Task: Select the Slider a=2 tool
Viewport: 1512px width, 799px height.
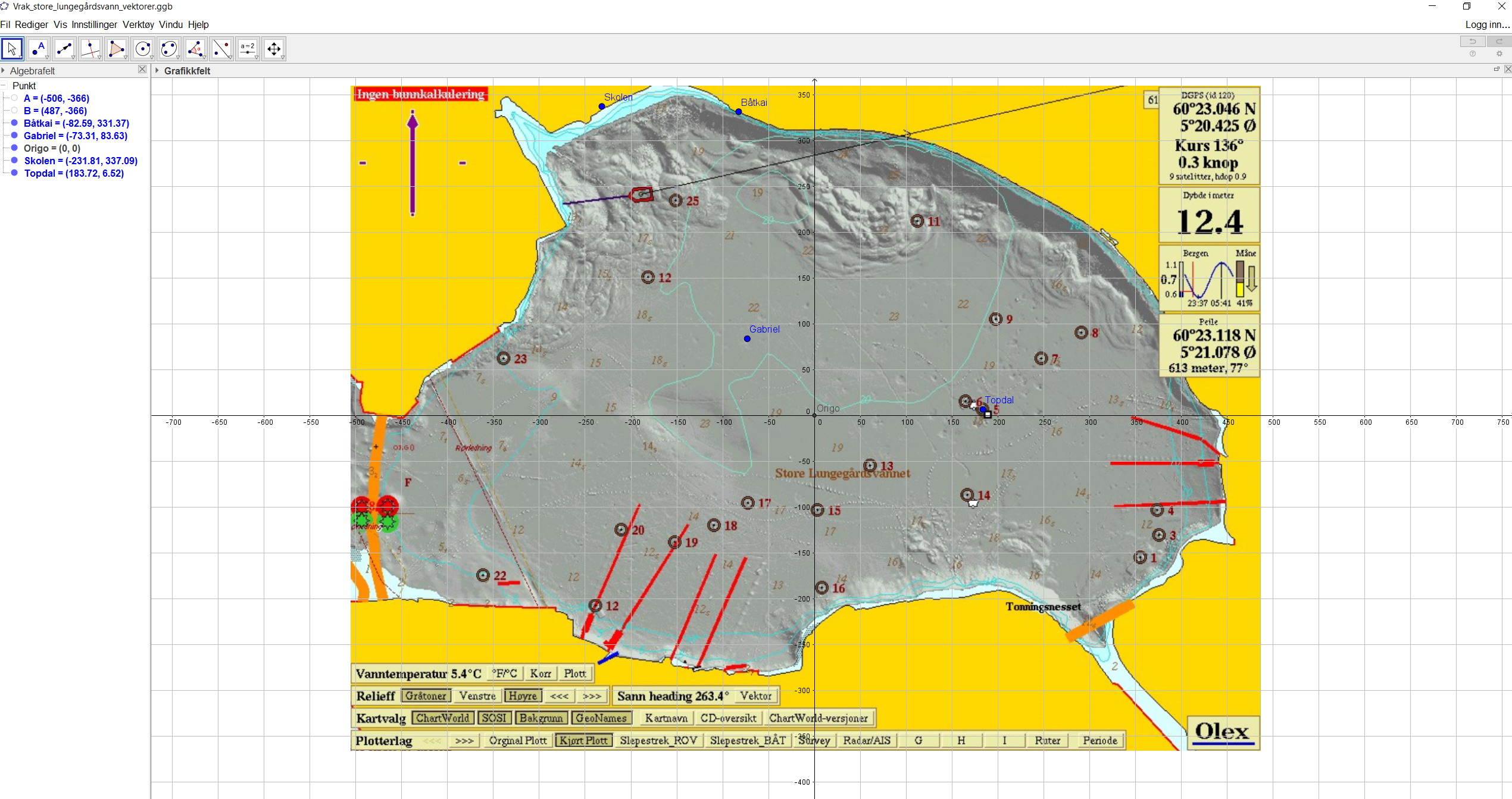Action: [248, 49]
